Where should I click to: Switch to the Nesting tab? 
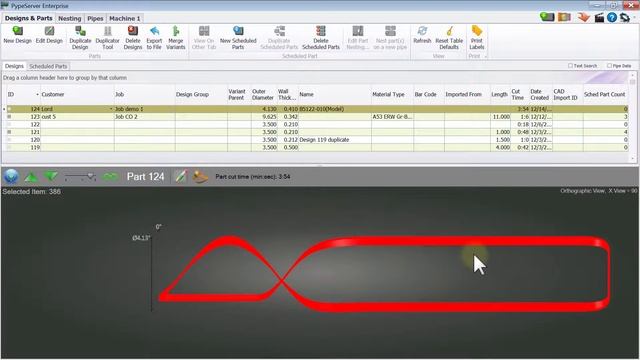pyautogui.click(x=69, y=18)
